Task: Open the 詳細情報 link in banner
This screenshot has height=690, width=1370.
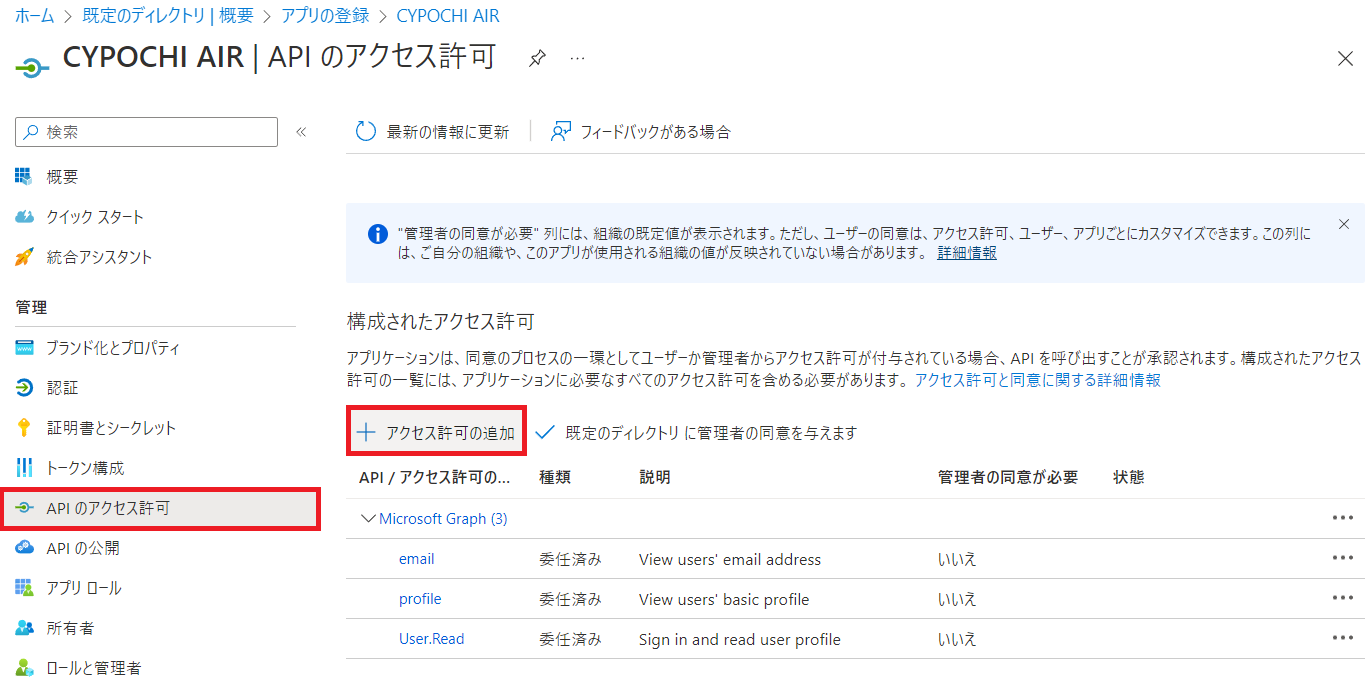Action: click(x=967, y=253)
